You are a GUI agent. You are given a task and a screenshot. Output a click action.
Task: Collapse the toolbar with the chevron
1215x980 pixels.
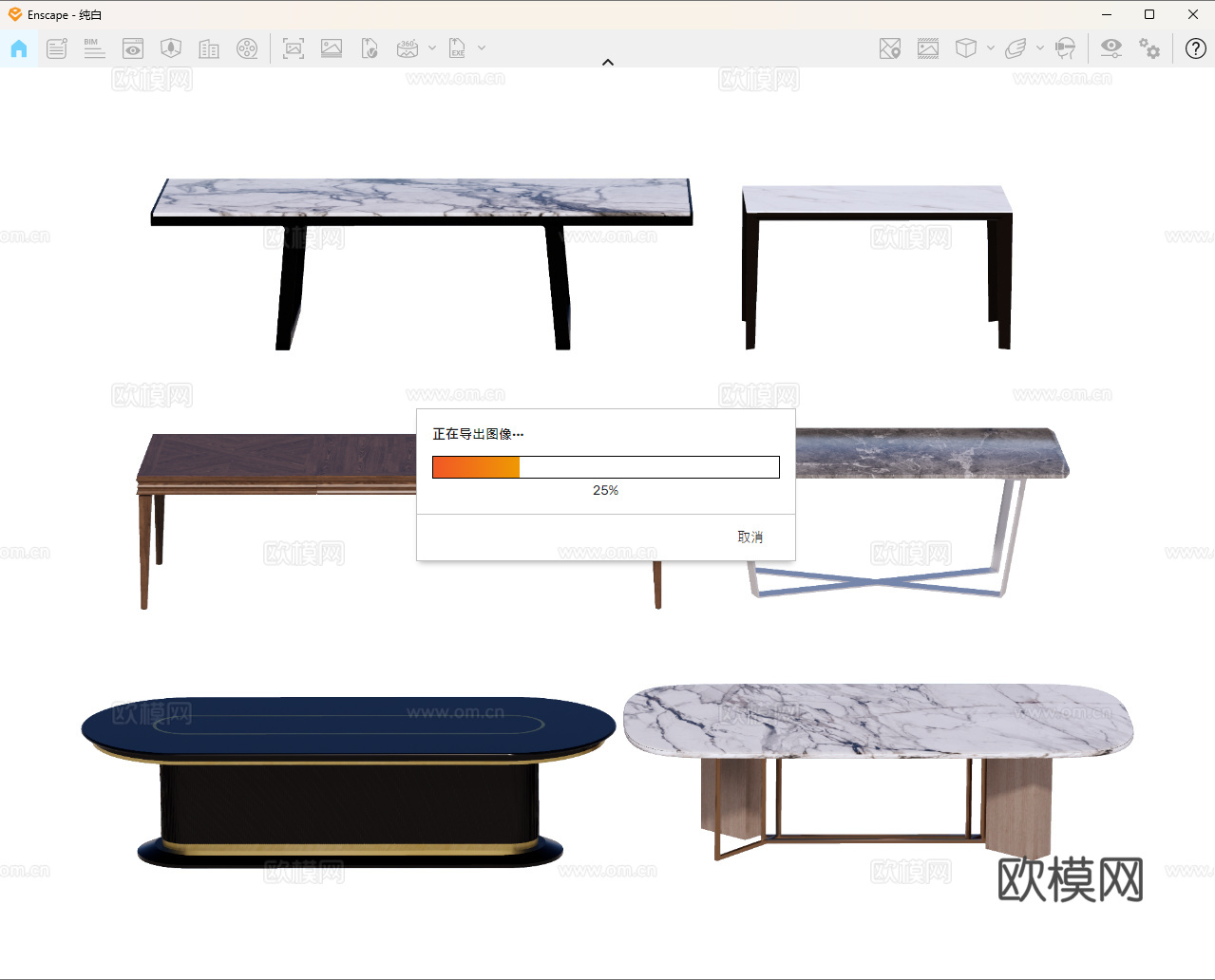pyautogui.click(x=608, y=63)
